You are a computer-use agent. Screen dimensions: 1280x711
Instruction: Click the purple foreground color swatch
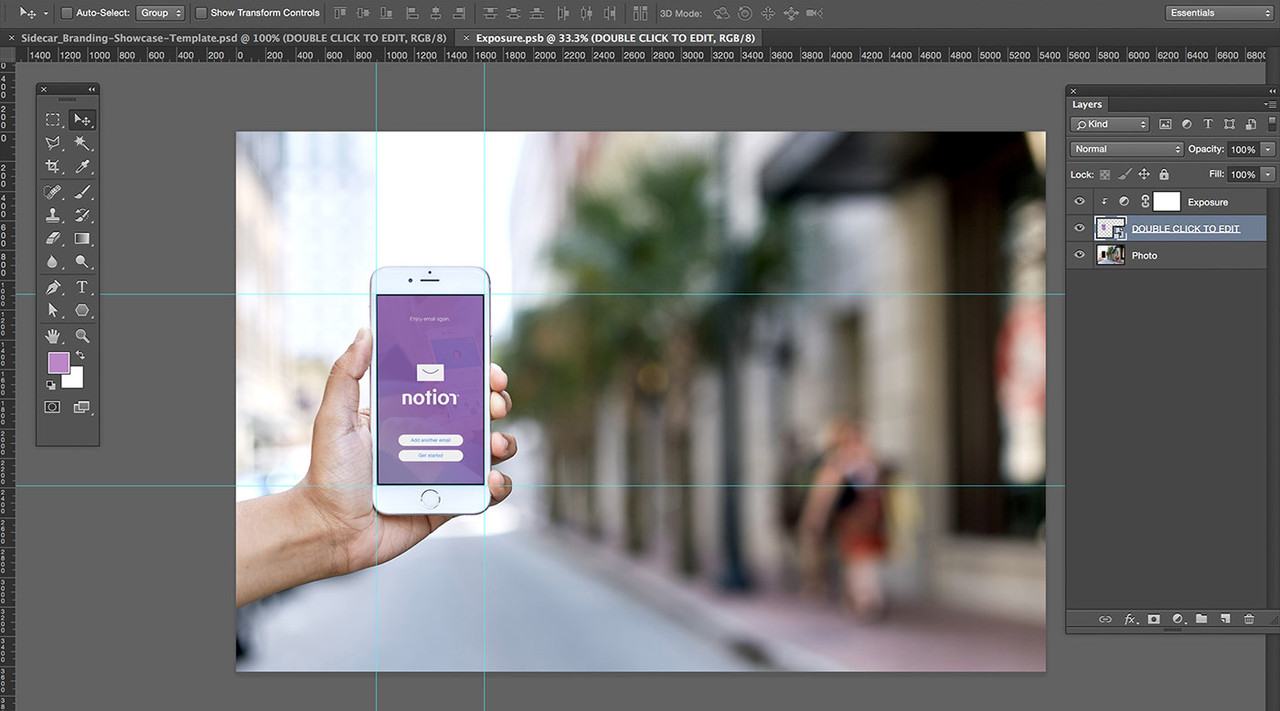click(x=58, y=363)
